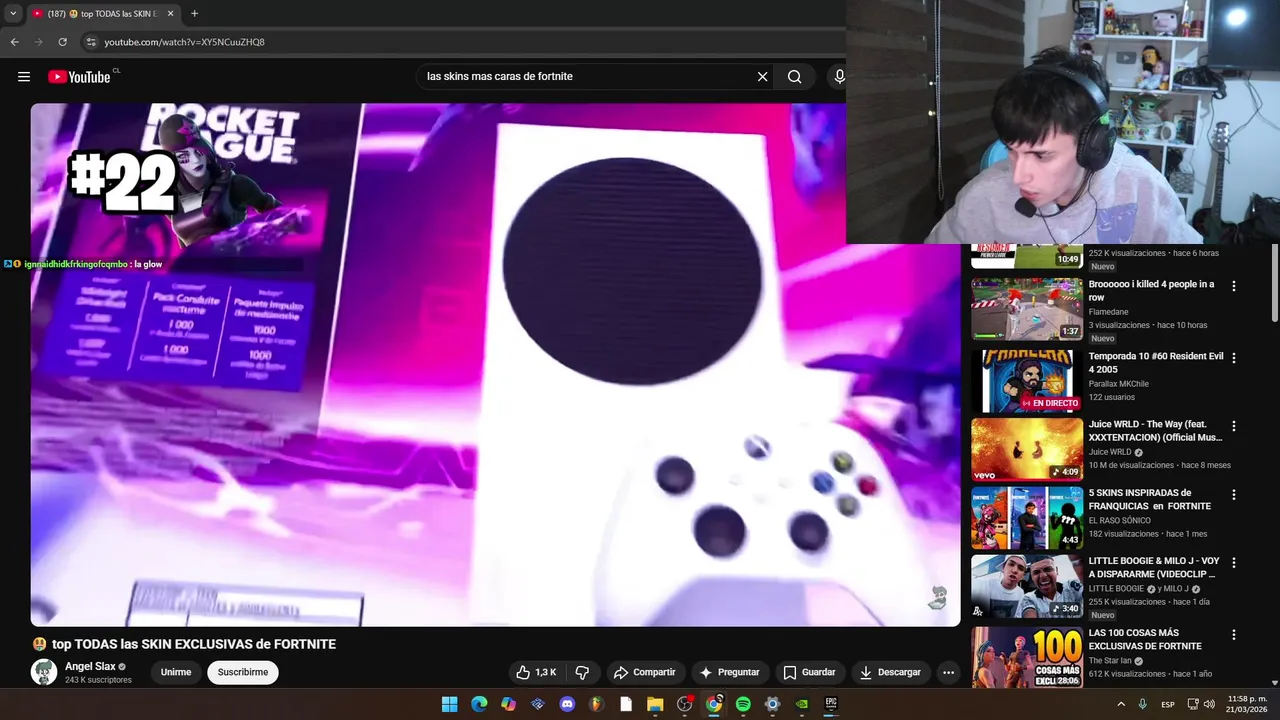Open options for 'LAS 100 COSAS MÁS EXCLUSIVAS' video
The height and width of the screenshot is (720, 1280).
tap(1233, 635)
